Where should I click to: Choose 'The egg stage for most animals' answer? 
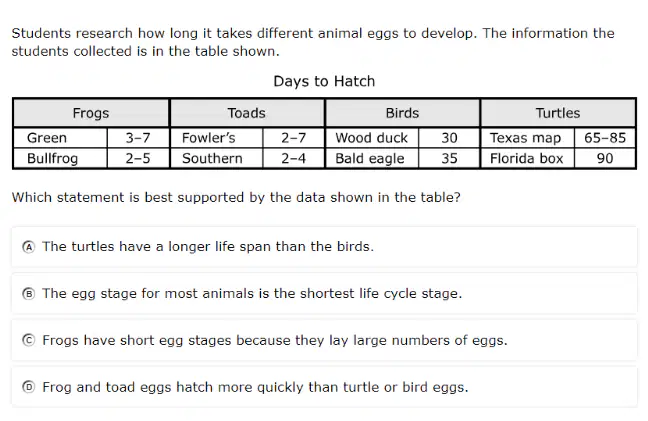click(x=324, y=293)
